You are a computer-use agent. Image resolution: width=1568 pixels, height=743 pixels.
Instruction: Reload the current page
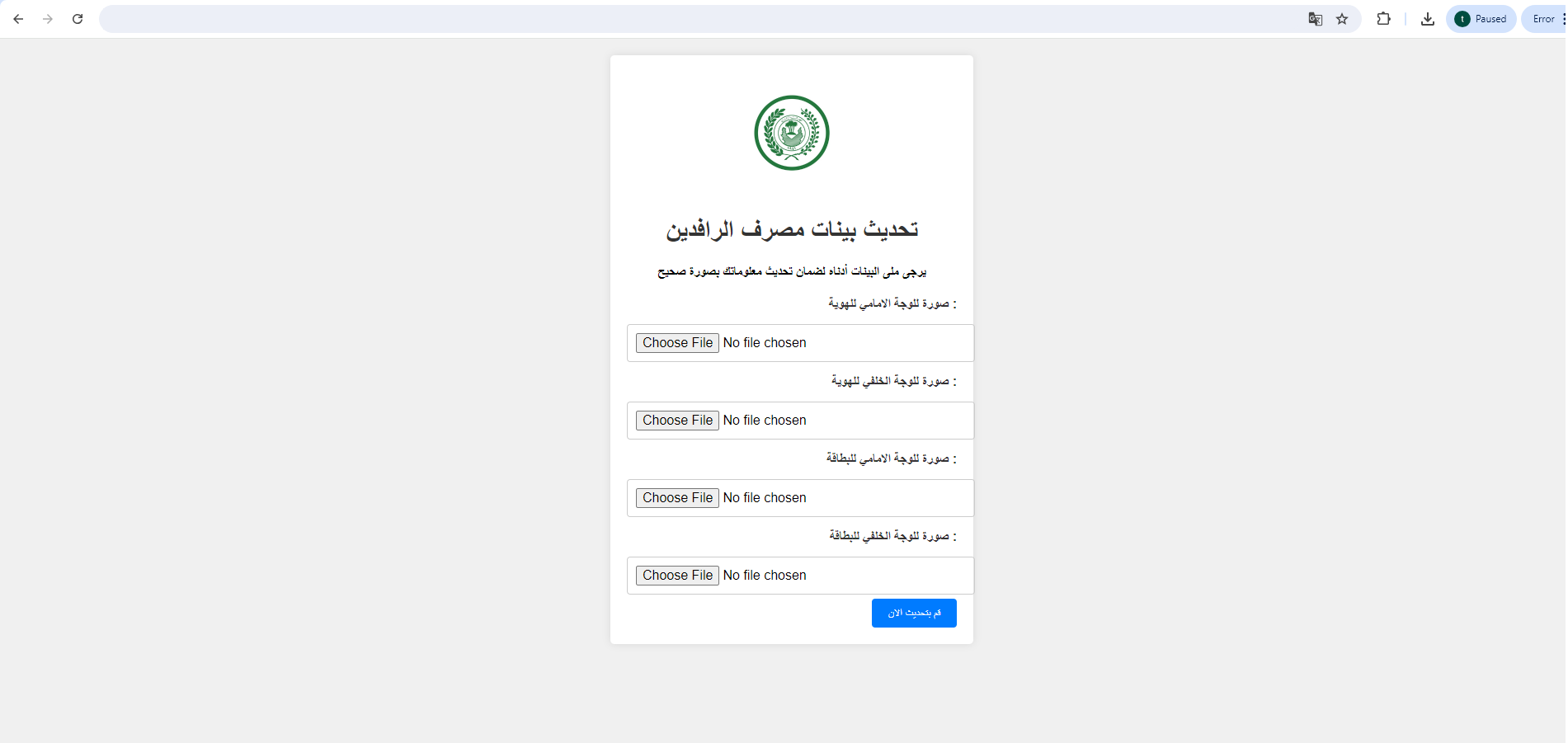pyautogui.click(x=78, y=19)
